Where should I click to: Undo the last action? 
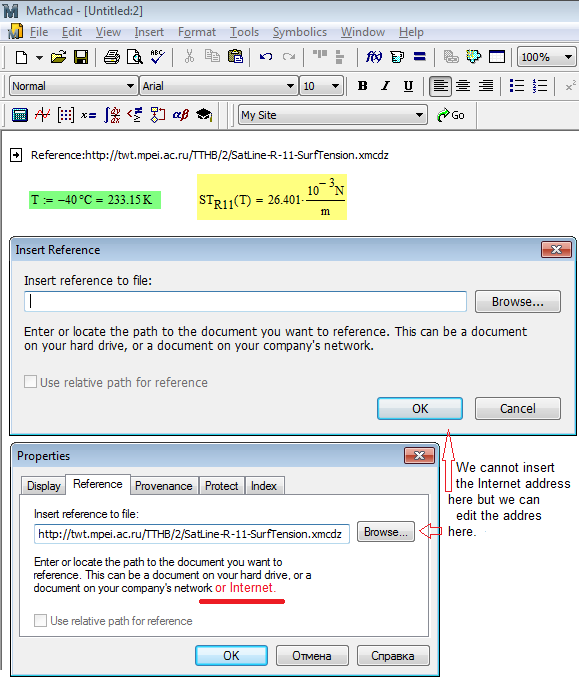[x=266, y=56]
